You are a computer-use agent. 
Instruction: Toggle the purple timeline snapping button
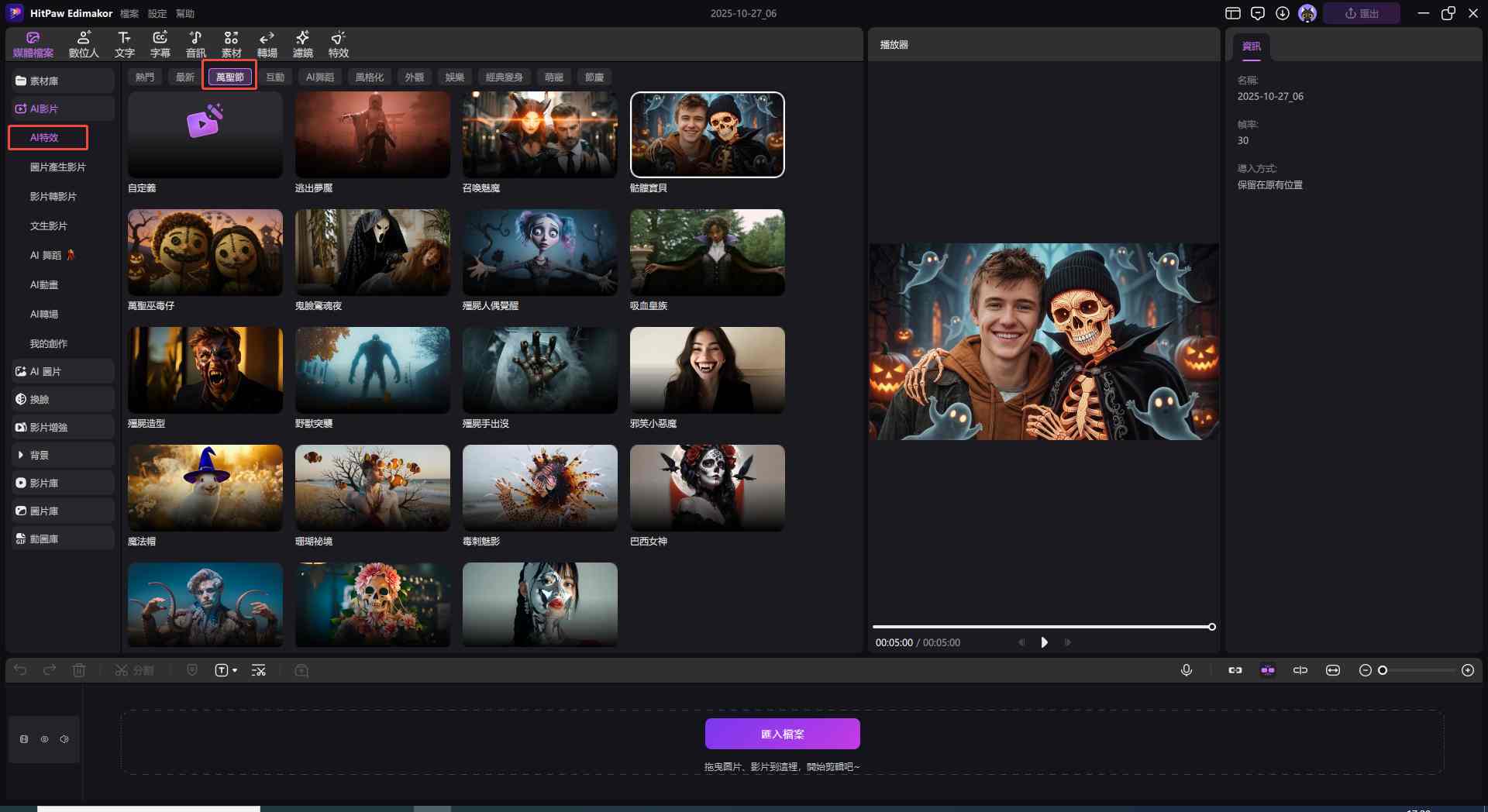(1267, 670)
